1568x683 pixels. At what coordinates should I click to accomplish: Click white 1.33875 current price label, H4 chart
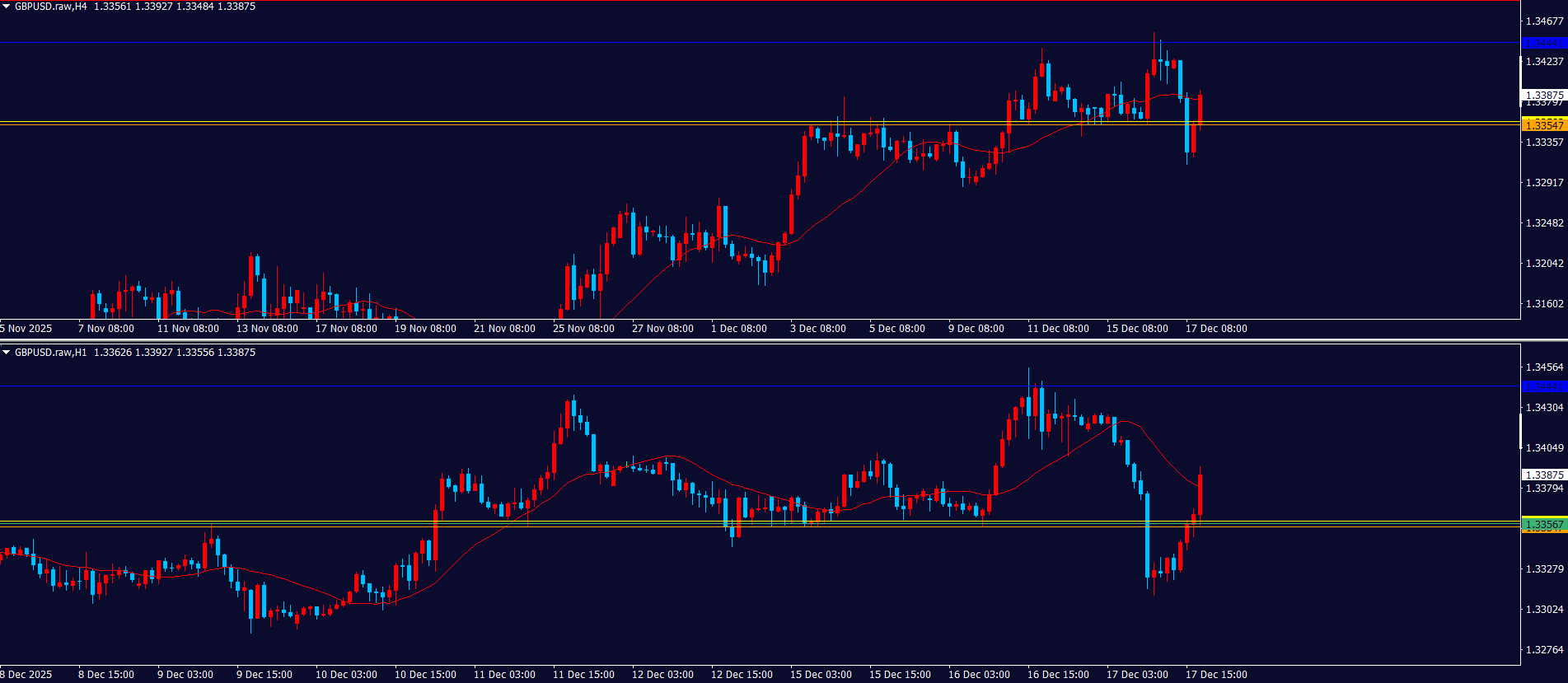(1543, 95)
